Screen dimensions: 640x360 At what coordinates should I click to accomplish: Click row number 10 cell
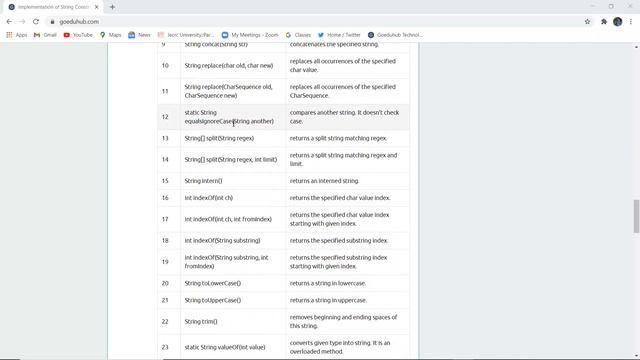tap(169, 66)
